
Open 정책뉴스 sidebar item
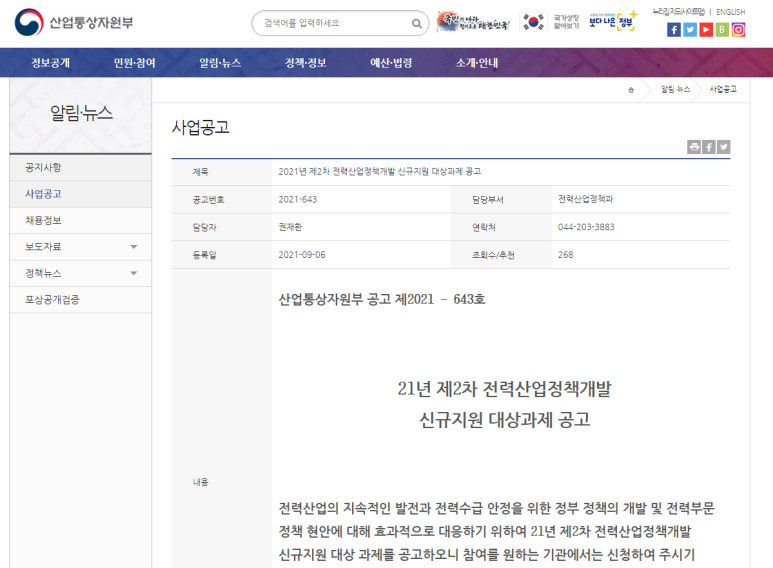point(43,273)
